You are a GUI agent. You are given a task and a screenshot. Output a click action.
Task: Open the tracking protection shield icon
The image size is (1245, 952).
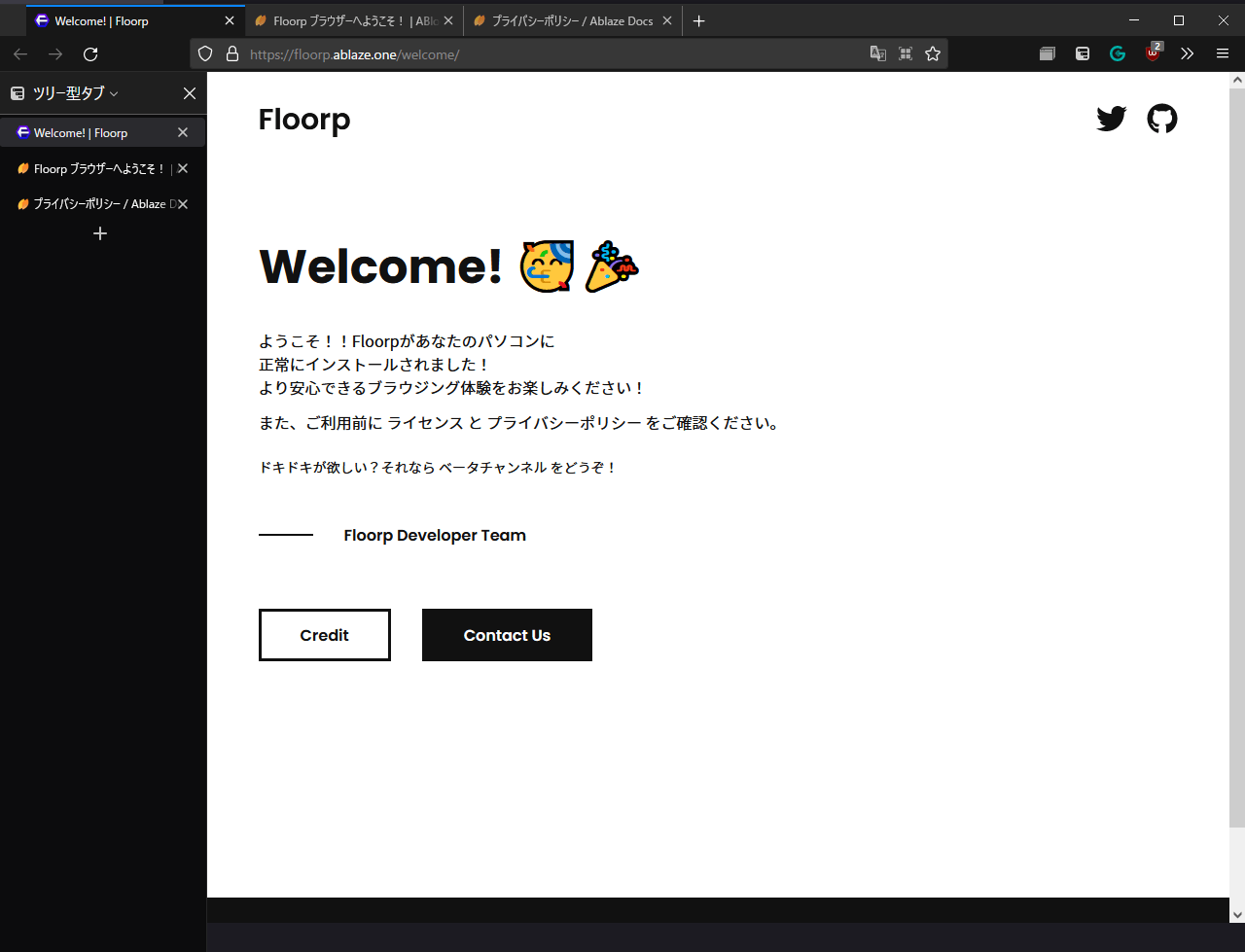tap(205, 54)
